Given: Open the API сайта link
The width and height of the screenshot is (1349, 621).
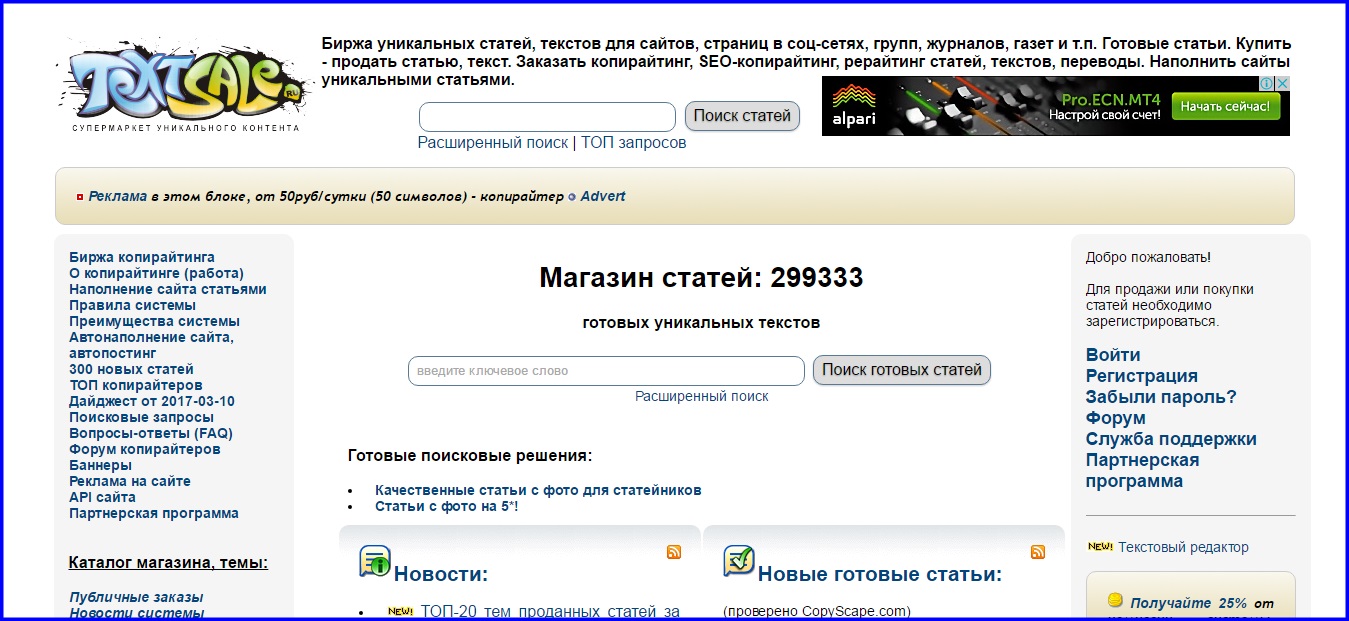Looking at the screenshot, I should click(x=103, y=497).
